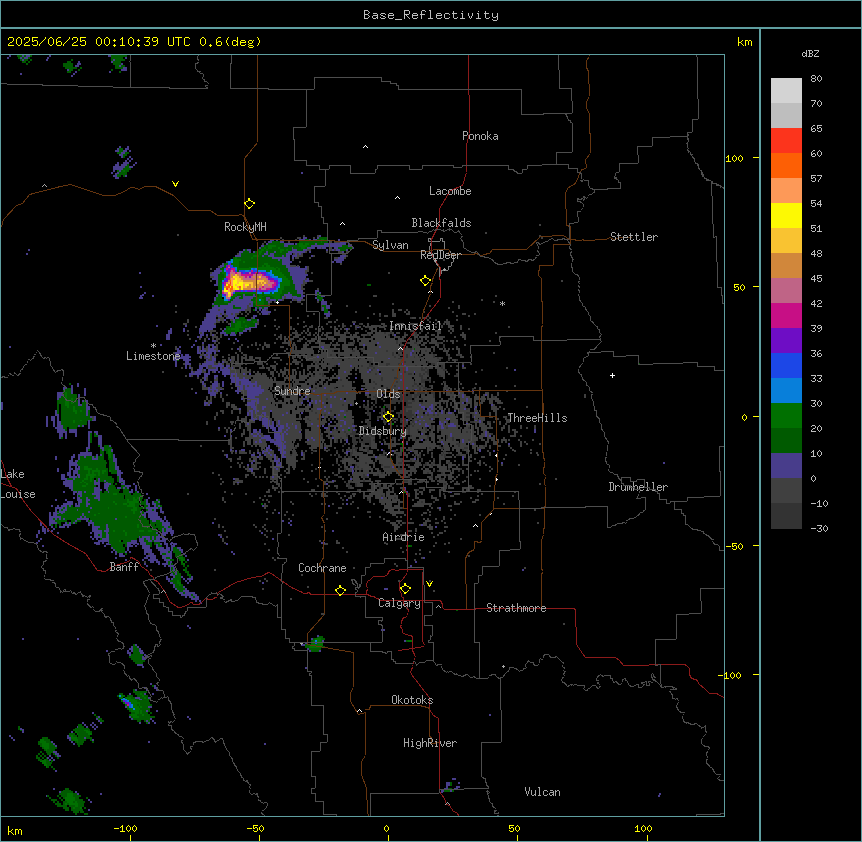Click the asterisk marker east of Innisfail
862x842 pixels.
click(502, 303)
